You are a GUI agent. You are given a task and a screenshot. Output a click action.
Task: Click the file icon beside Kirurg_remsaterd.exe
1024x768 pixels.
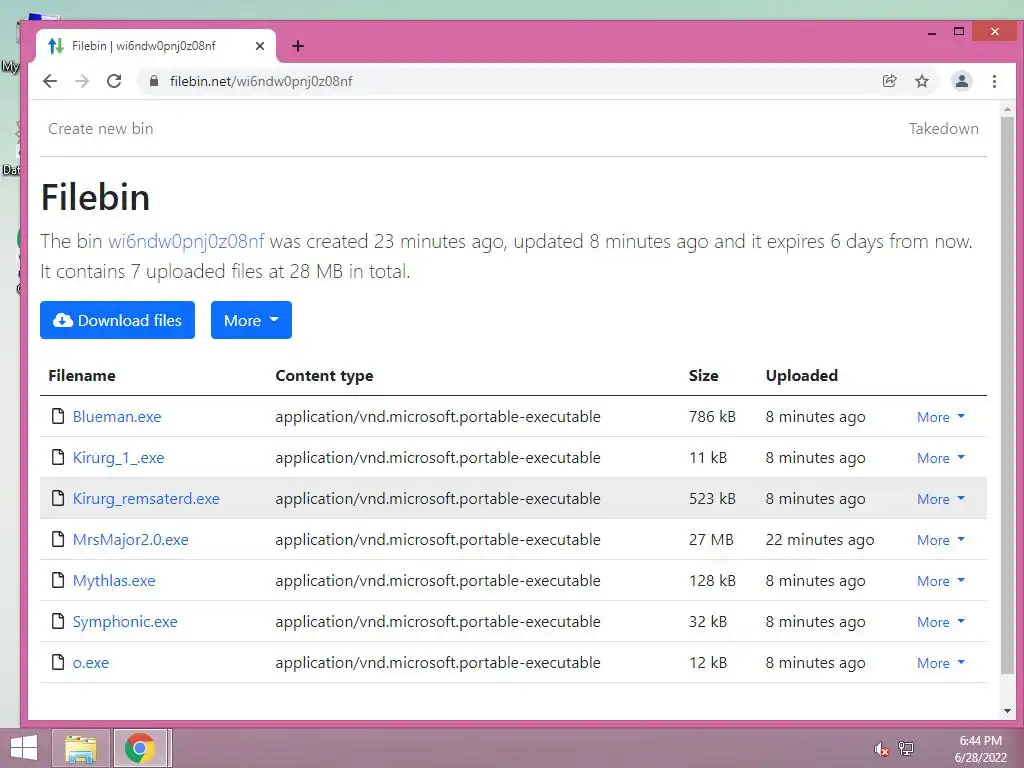[x=58, y=498]
